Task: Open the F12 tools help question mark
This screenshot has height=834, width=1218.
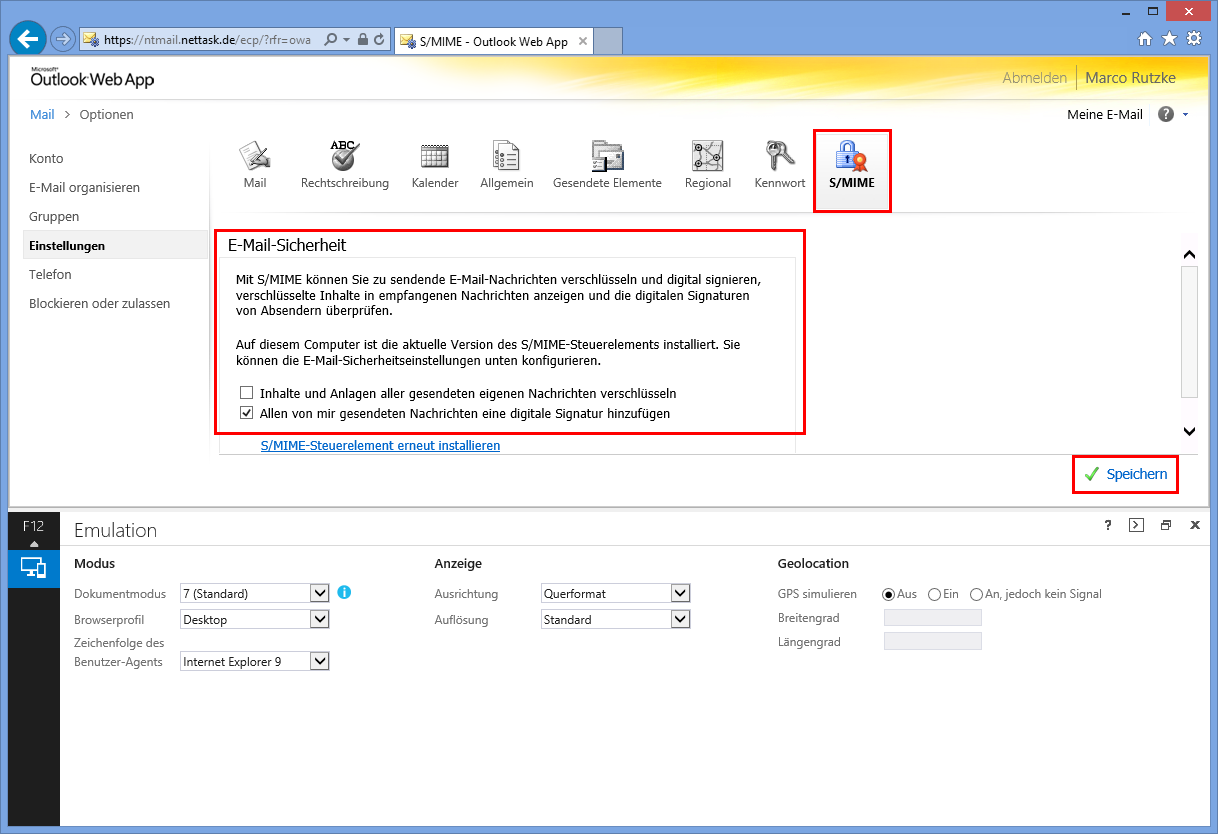Action: pyautogui.click(x=1108, y=526)
